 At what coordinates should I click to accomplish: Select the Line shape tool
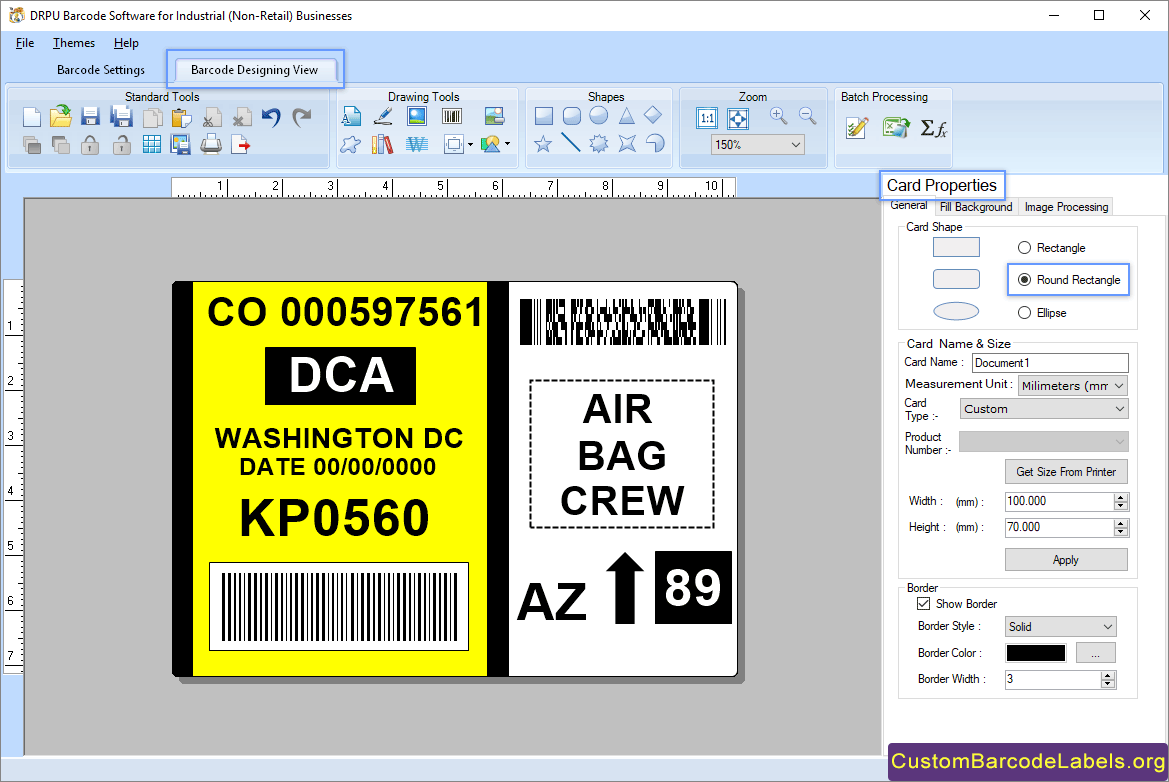571,142
